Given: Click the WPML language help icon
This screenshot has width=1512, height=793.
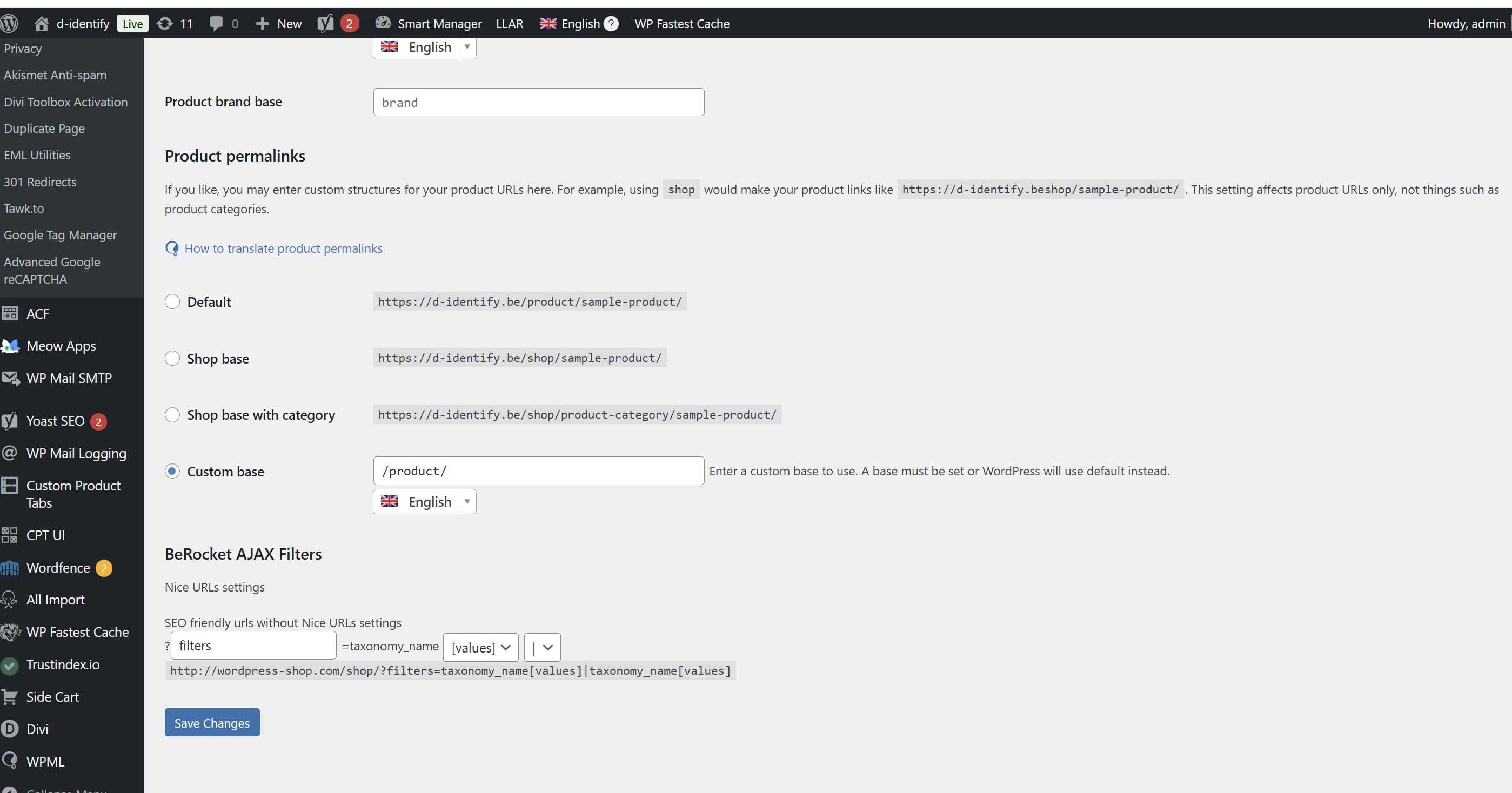Looking at the screenshot, I should (x=611, y=23).
